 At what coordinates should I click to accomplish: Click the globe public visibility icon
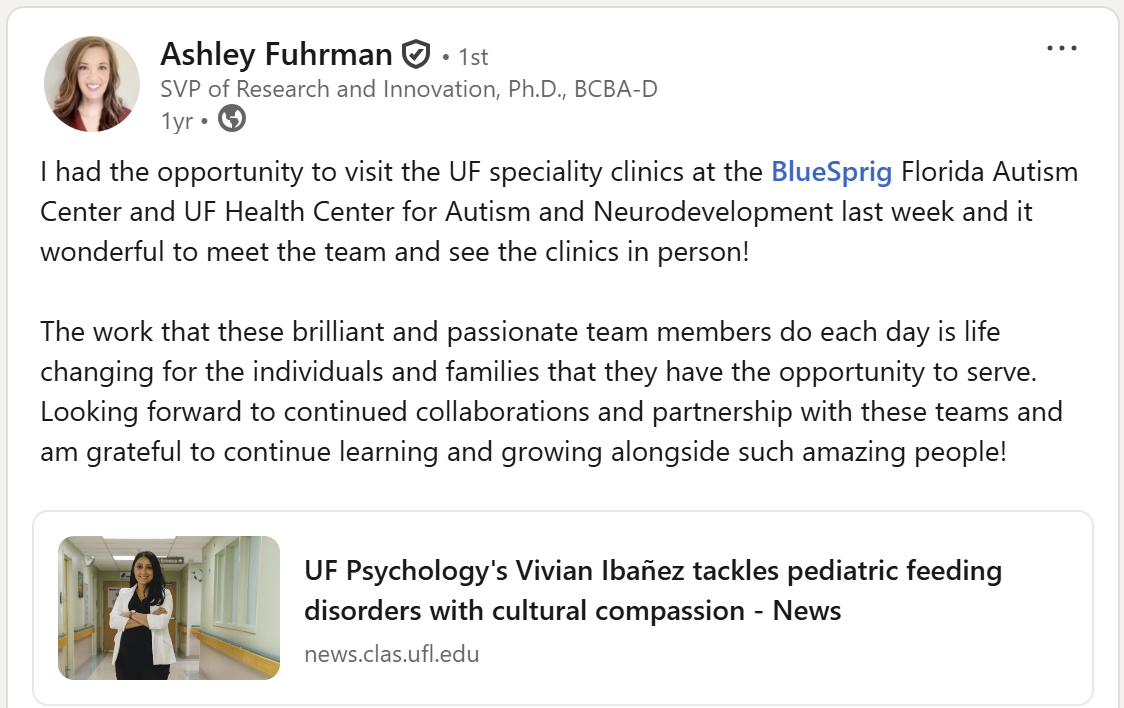(232, 118)
